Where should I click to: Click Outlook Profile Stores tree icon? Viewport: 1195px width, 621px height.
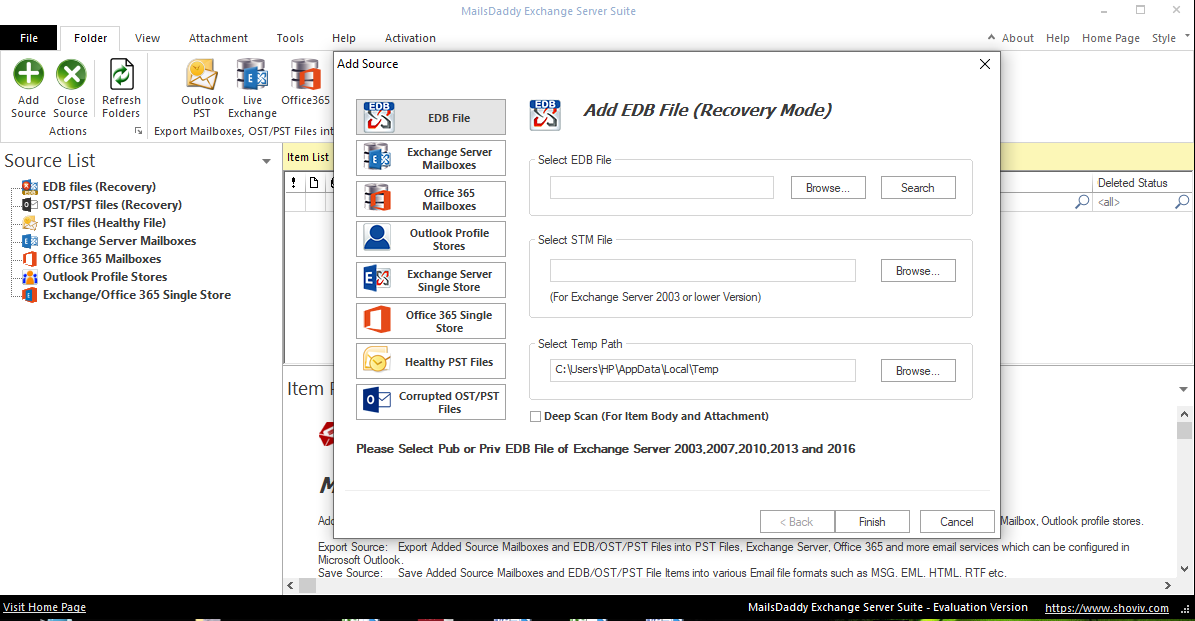30,277
